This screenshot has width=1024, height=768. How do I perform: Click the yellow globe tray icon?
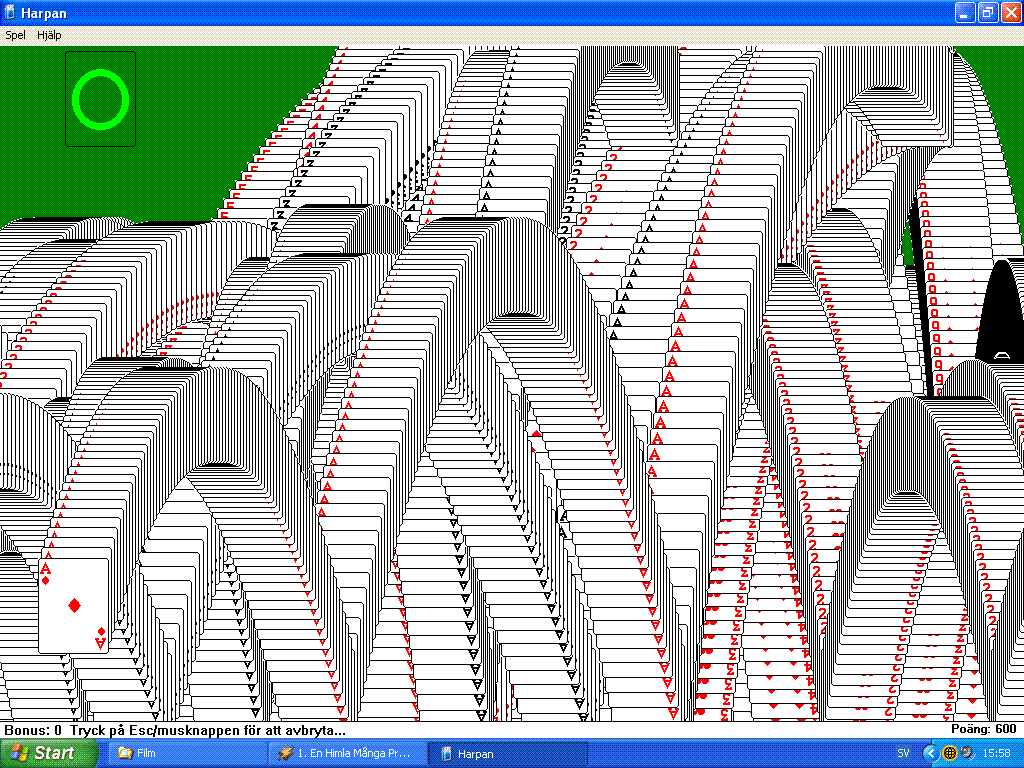[950, 753]
